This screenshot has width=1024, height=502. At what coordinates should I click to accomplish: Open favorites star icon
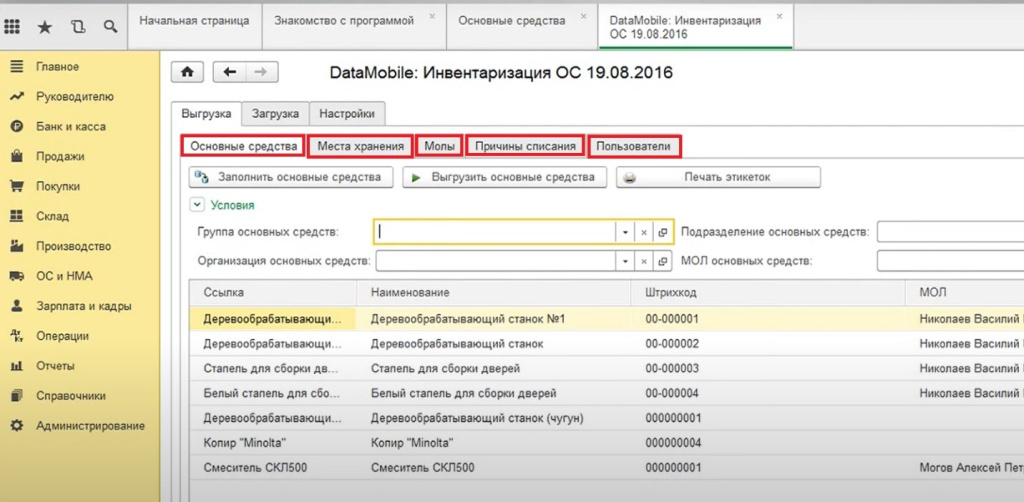44,26
